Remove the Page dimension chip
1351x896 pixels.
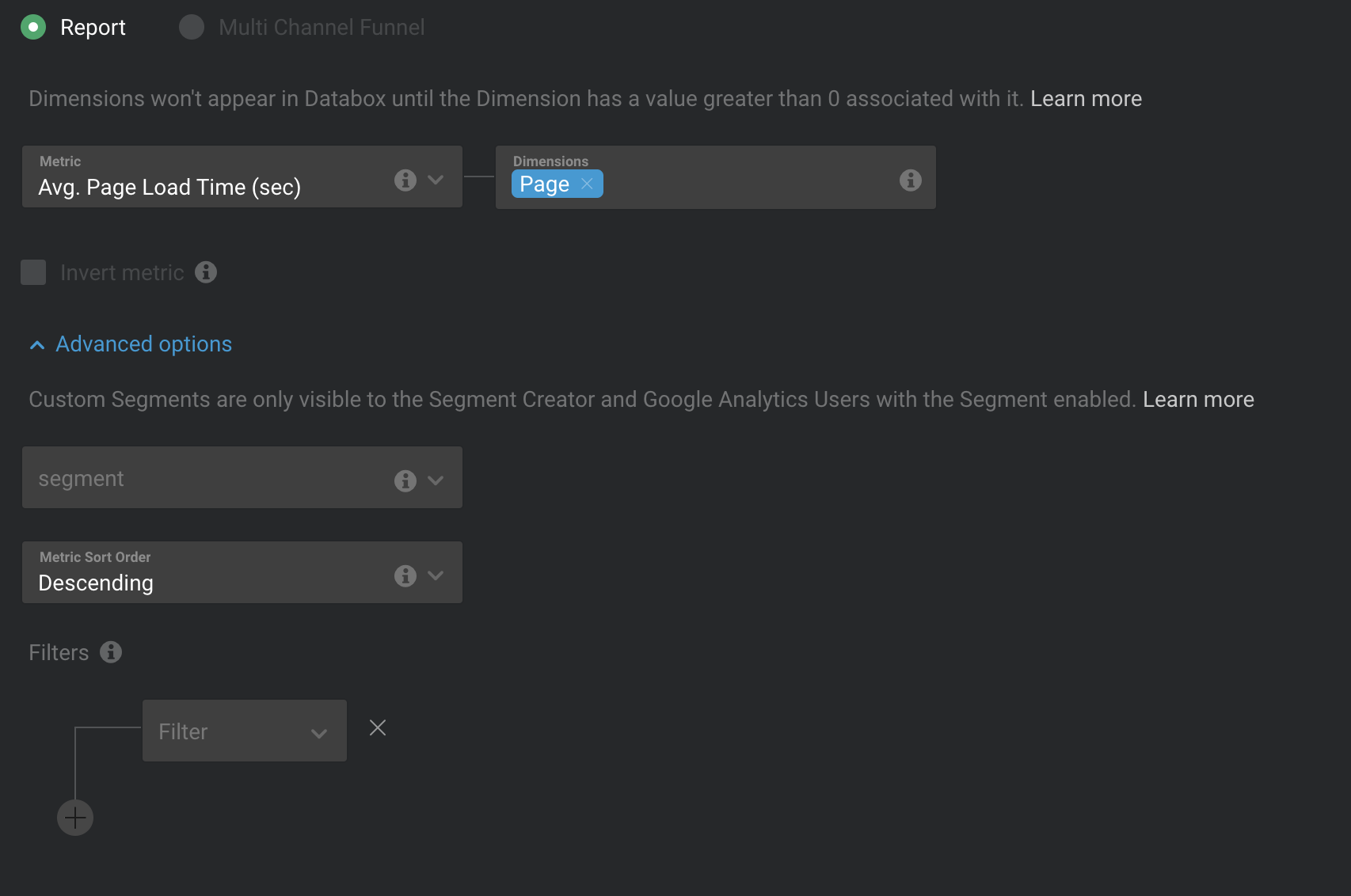click(x=587, y=184)
